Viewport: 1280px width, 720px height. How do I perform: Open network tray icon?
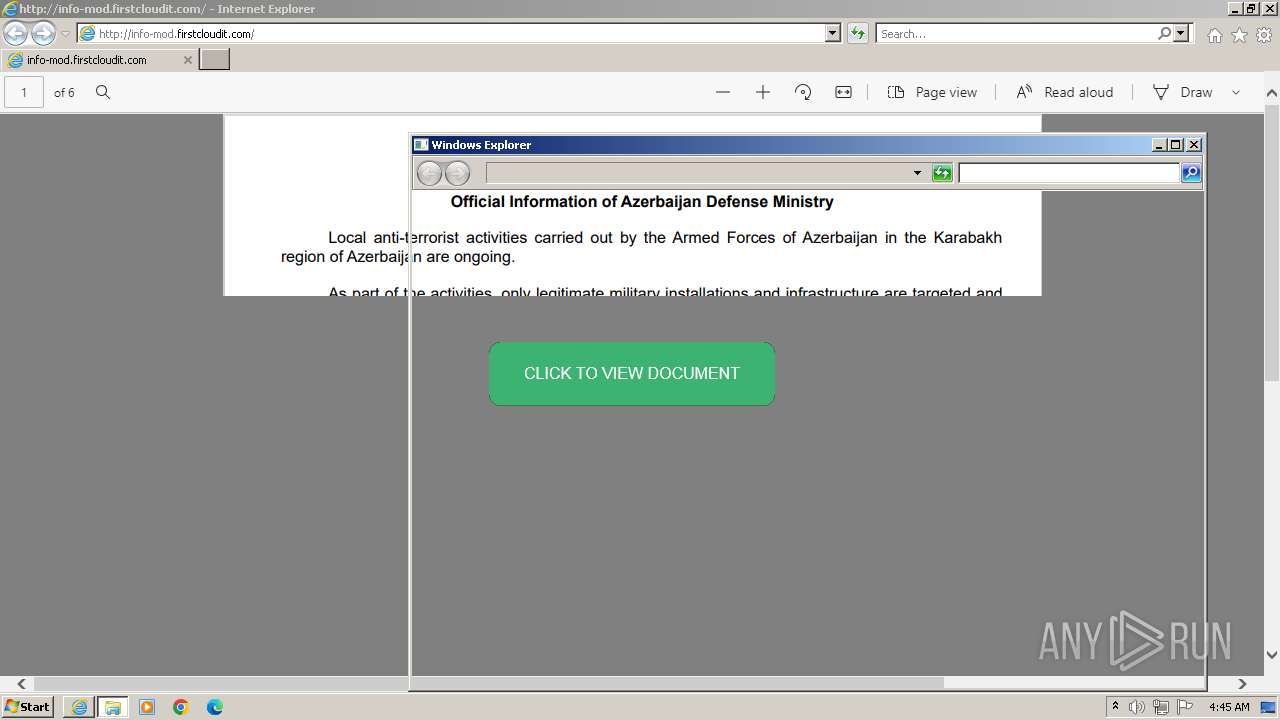1161,707
